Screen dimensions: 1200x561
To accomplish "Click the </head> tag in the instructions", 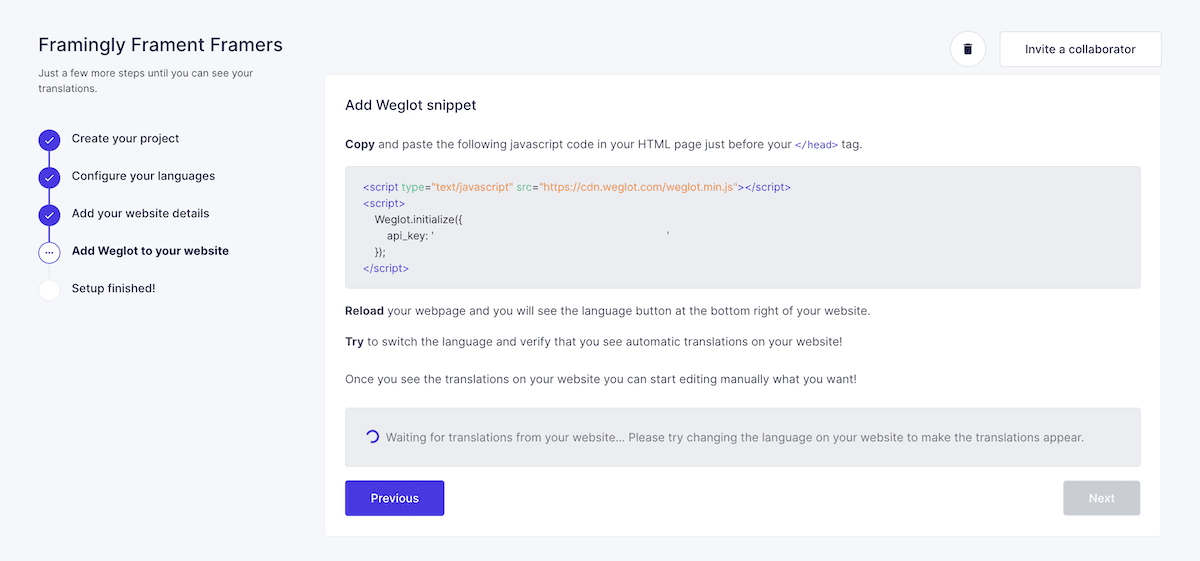I will (816, 145).
